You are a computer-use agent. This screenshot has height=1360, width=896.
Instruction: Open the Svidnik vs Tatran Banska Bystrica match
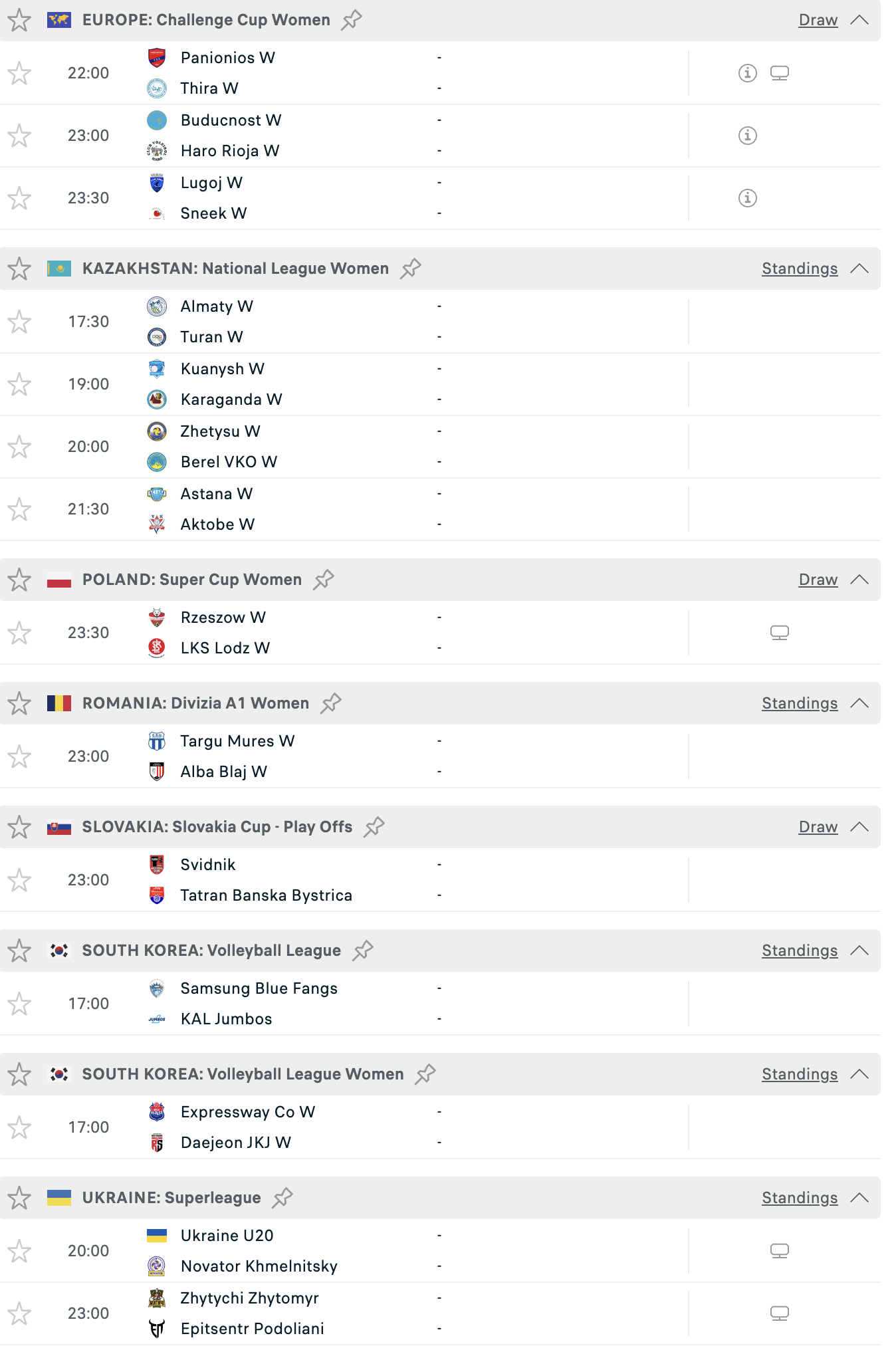coord(266,880)
